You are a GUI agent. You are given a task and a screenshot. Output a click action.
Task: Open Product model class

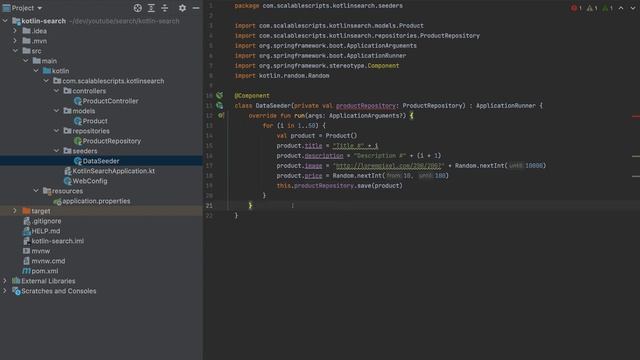tap(95, 121)
